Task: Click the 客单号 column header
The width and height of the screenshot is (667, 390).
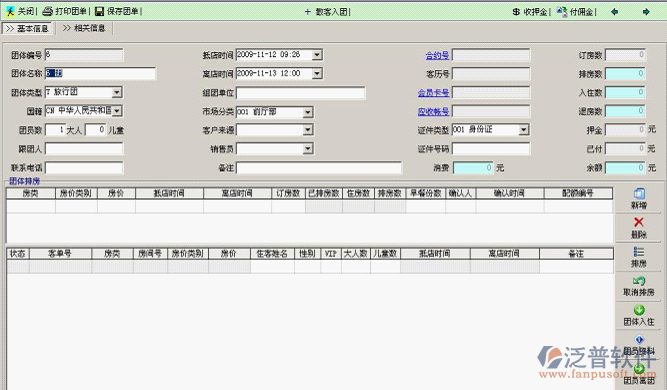Action: (60, 253)
